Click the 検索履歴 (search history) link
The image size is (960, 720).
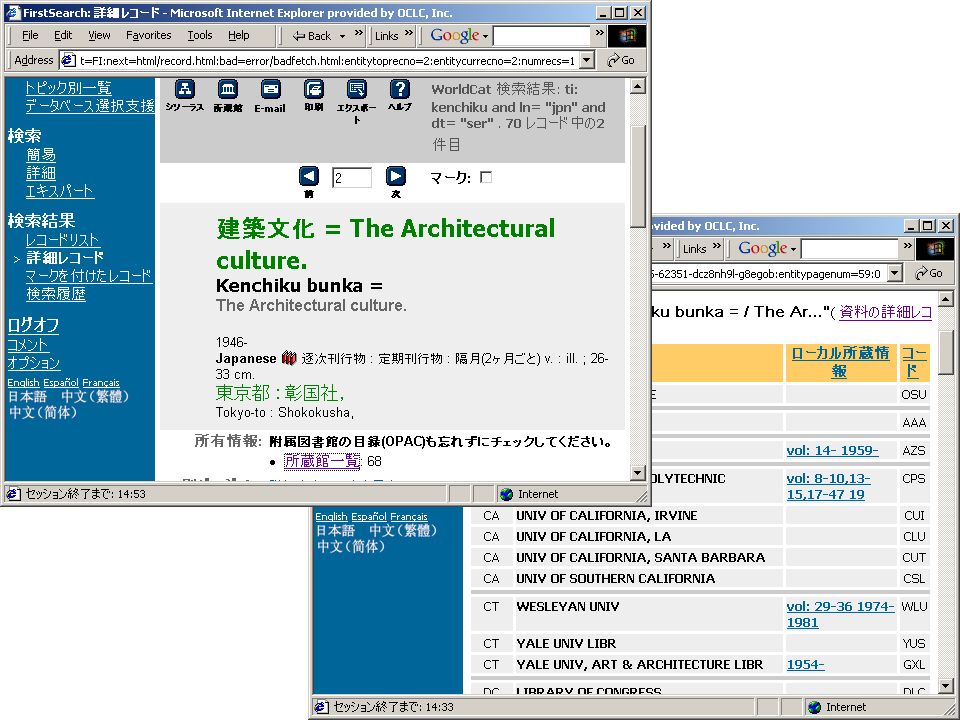pos(56,294)
